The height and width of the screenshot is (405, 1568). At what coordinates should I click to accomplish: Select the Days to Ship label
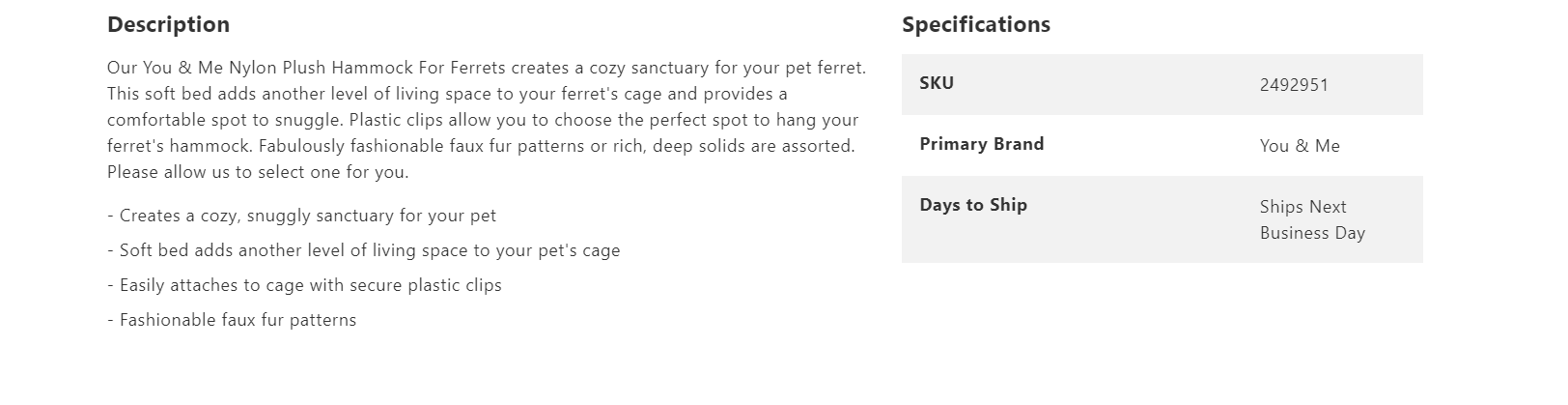(x=973, y=204)
